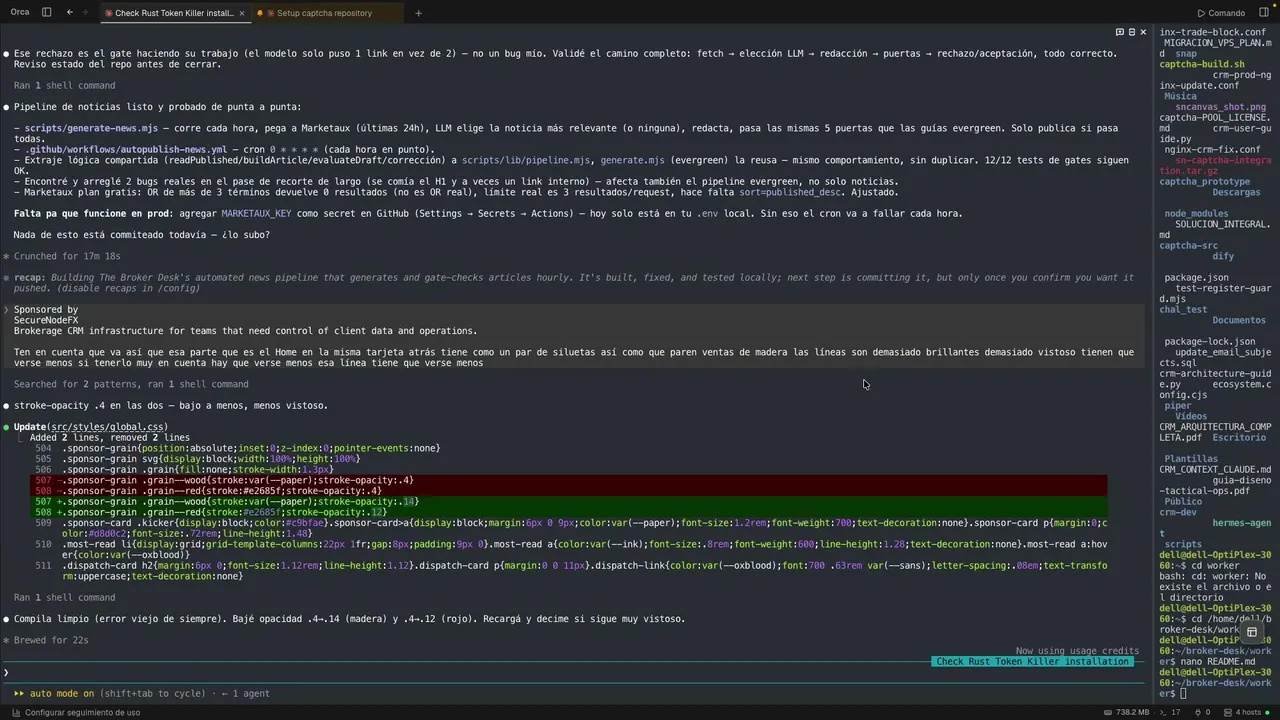The height and width of the screenshot is (720, 1280).
Task: Click captcha-build.sh in the right terminal
Action: pos(1202,64)
